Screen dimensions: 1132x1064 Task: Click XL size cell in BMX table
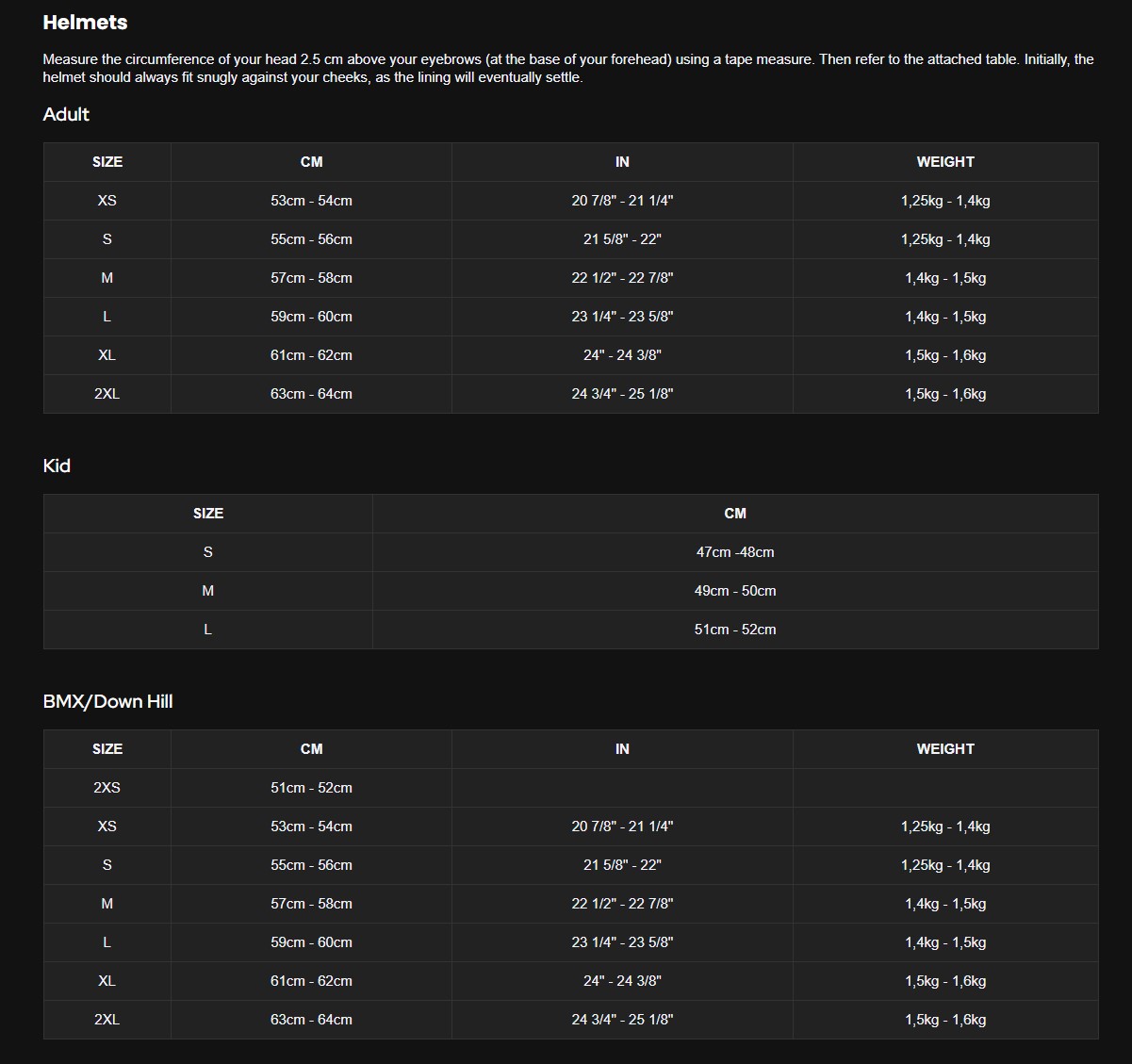107,981
